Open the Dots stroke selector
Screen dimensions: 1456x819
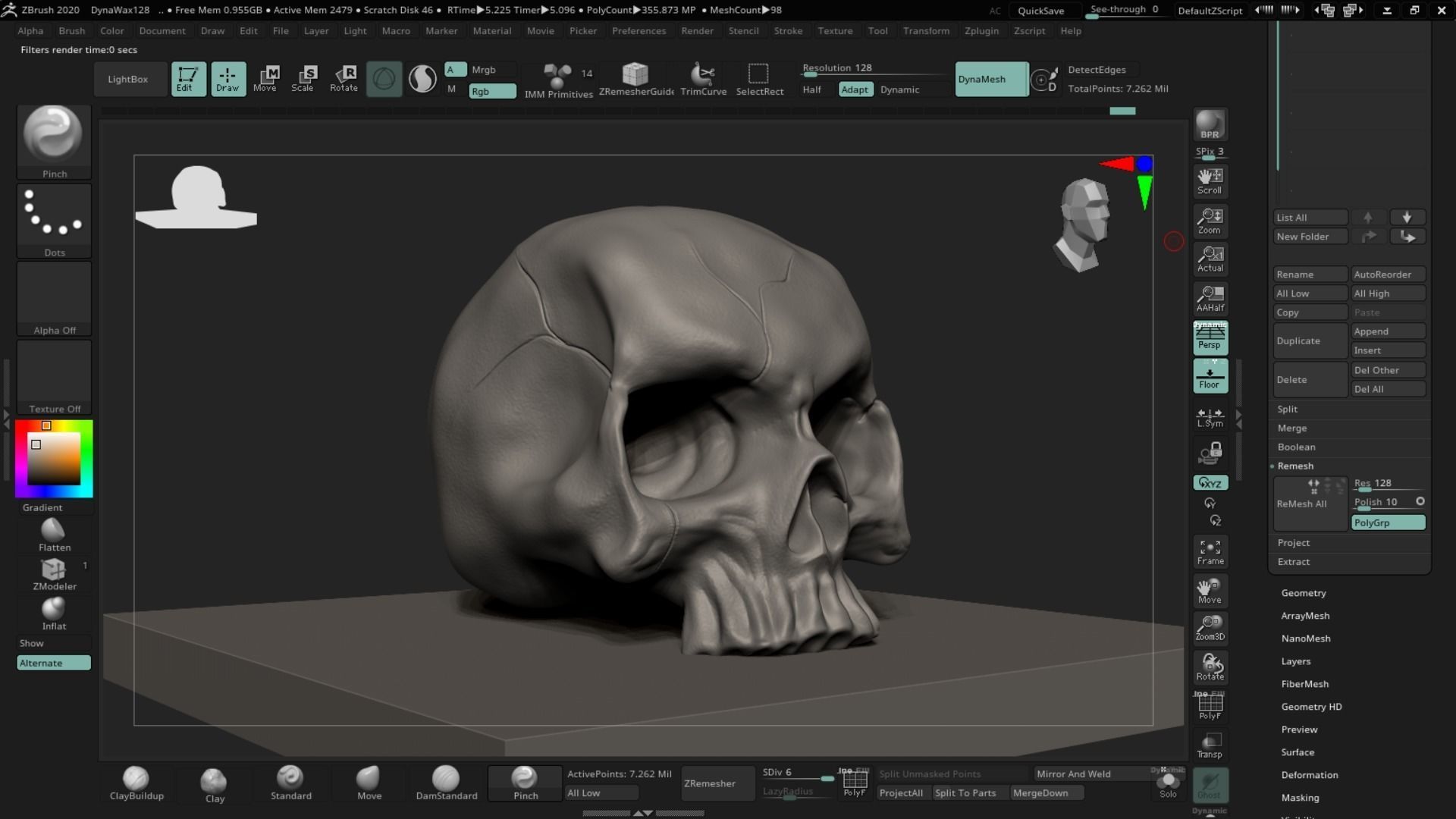tap(54, 221)
